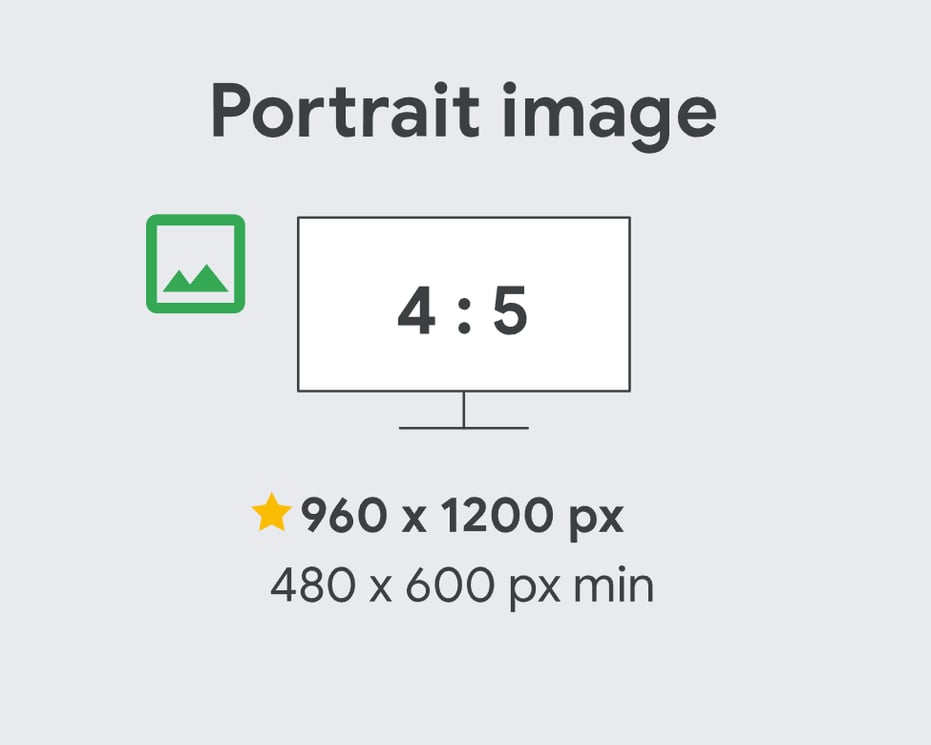Screen dimensions: 931x745
Task: Click the number 480 in minimum size
Action: [313, 585]
